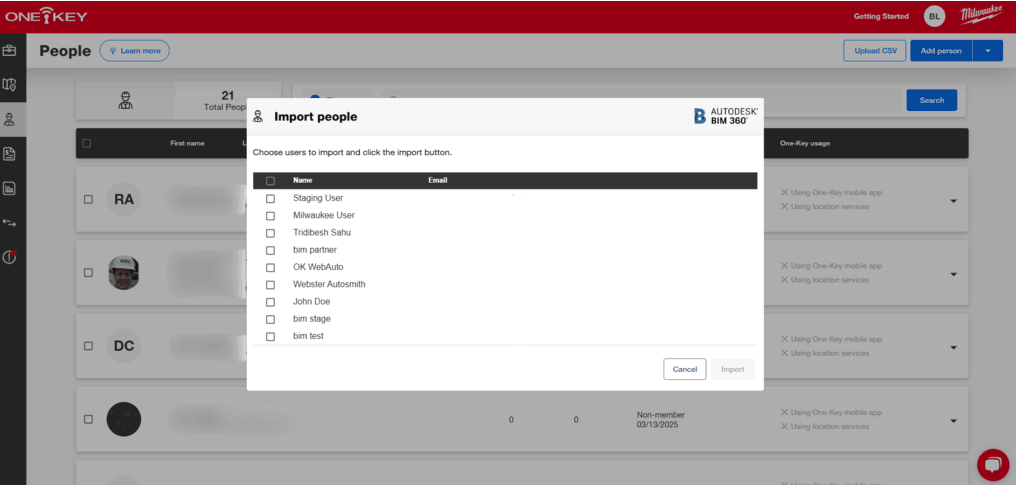Expand the Non-member 03/13/2025 row
The width and height of the screenshot is (1016, 487).
[953, 420]
